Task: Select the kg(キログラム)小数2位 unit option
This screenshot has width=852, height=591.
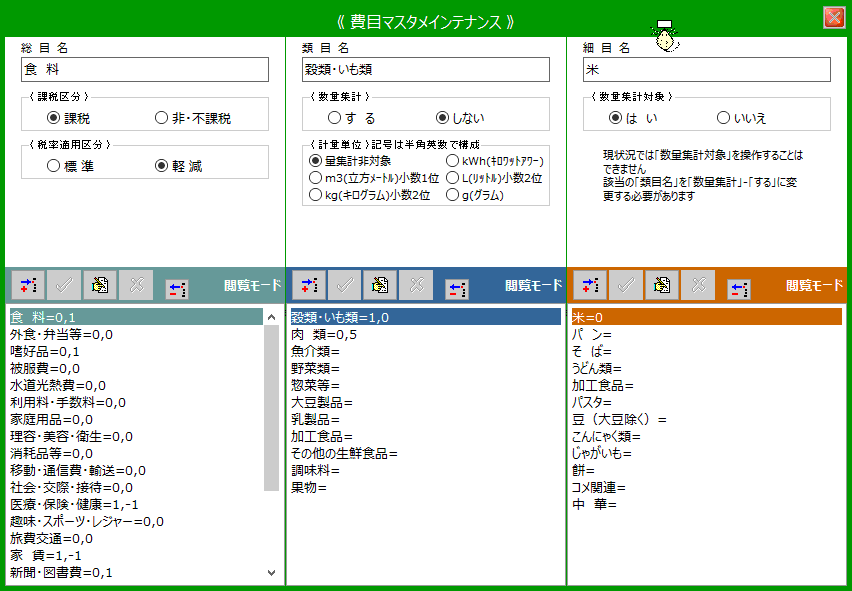Action: 315,195
